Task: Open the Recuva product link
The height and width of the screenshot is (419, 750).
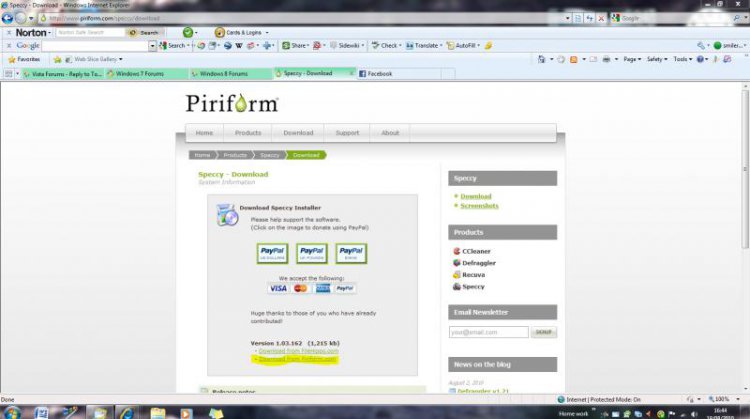Action: tap(474, 275)
